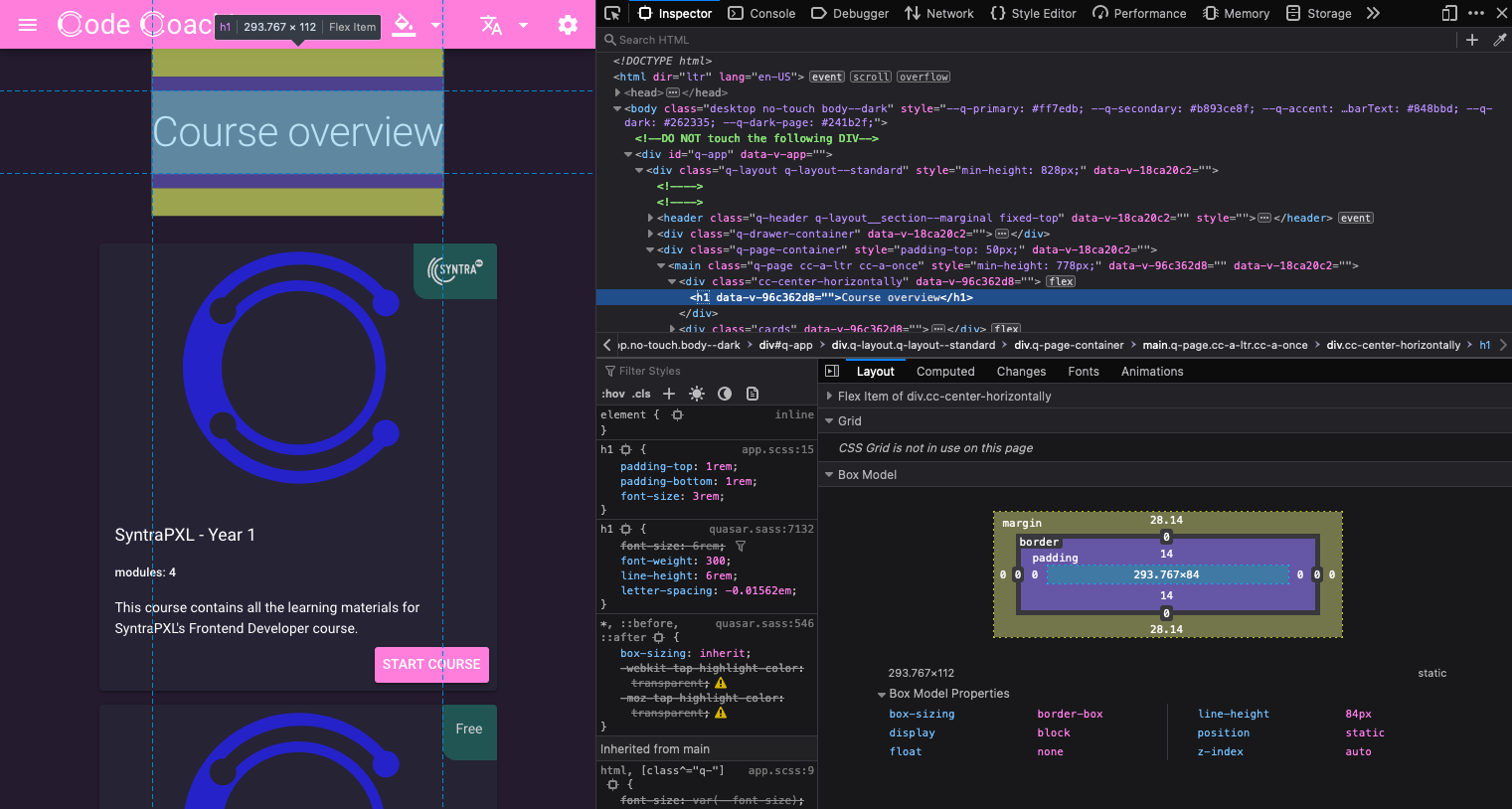Viewport: 1512px width, 809px height.
Task: Open quasar.sass:546 source link
Action: pos(764,623)
